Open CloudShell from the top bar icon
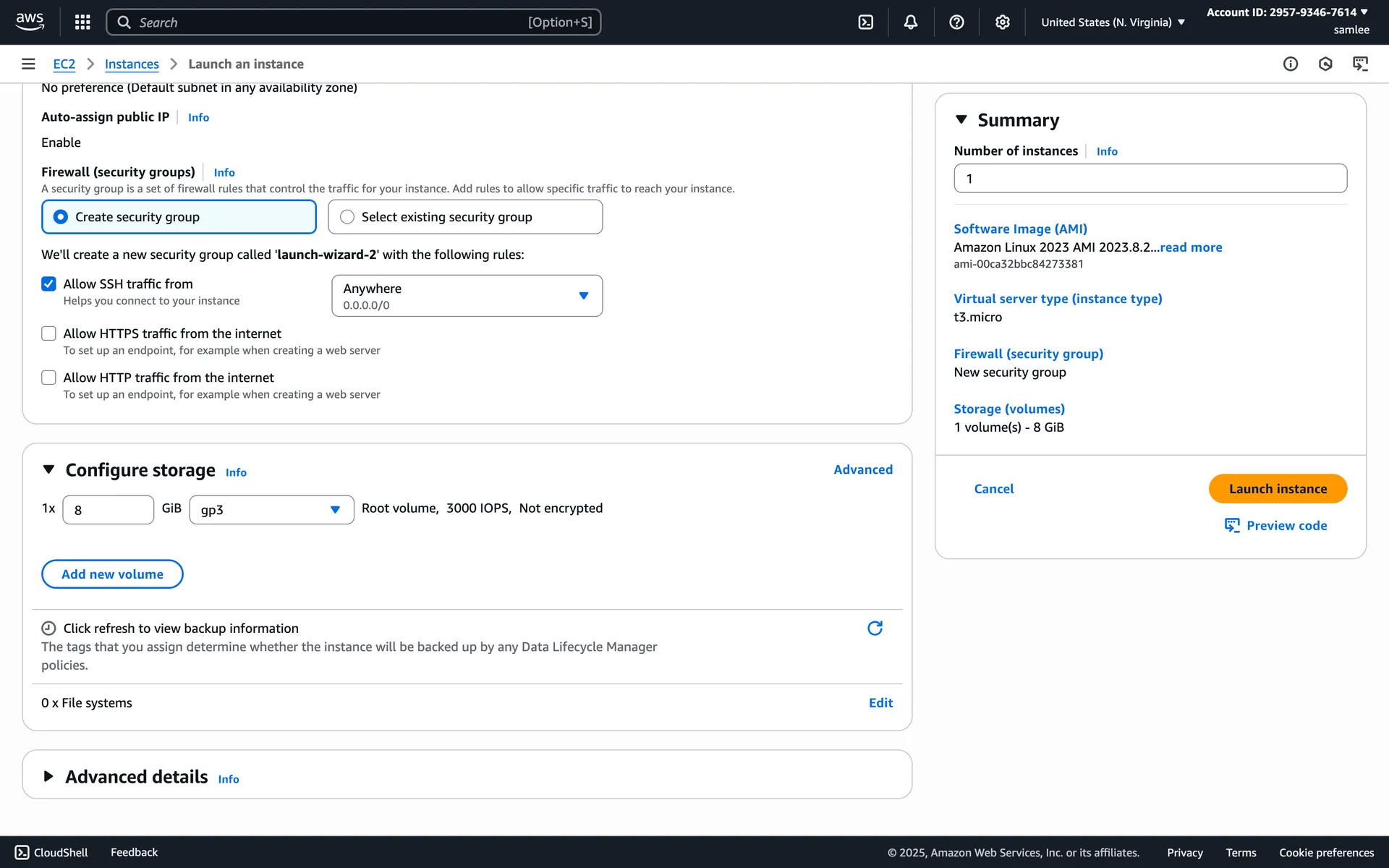Image resolution: width=1389 pixels, height=868 pixels. pyautogui.click(x=865, y=22)
